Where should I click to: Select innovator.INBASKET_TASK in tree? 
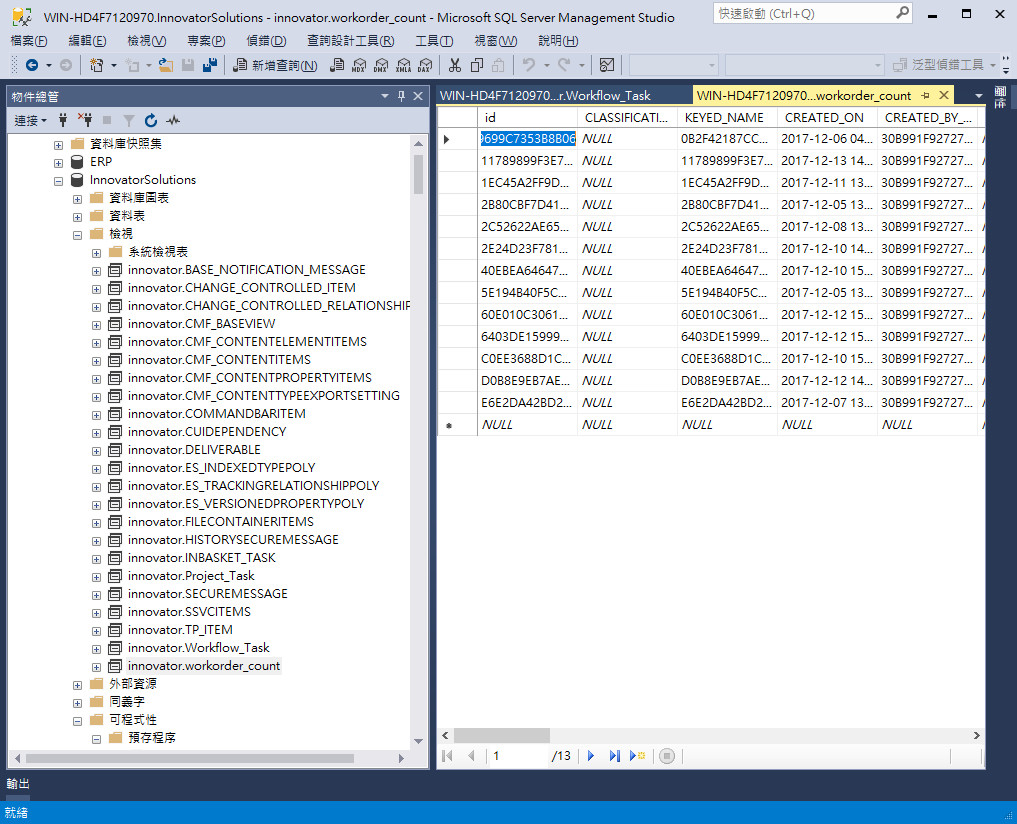(201, 557)
